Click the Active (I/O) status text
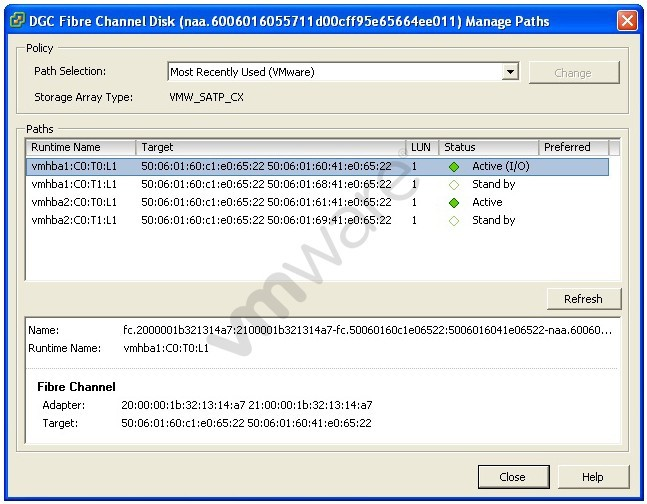647x504 pixels. point(501,166)
